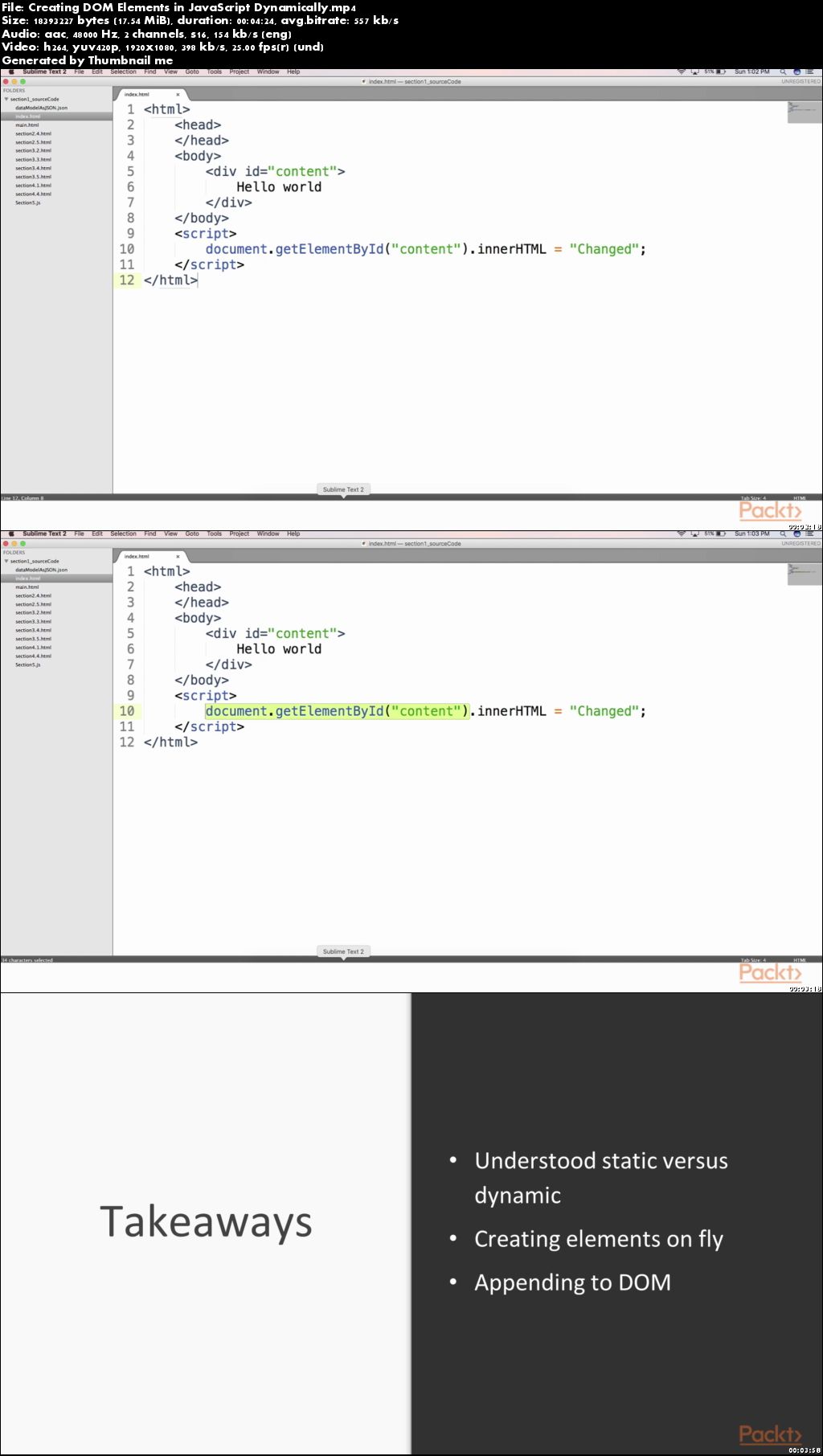Image resolution: width=823 pixels, height=1456 pixels.
Task: Click battery 51% indicator in 1:03 PM frame
Action: click(715, 534)
